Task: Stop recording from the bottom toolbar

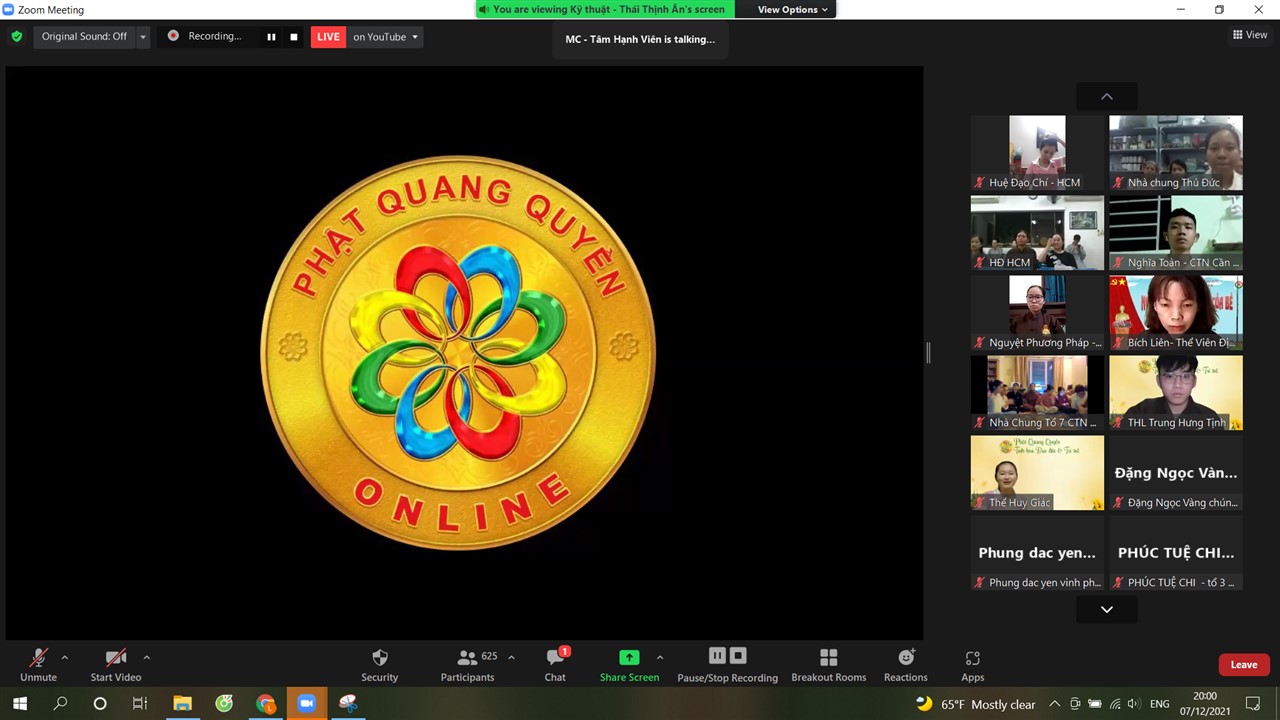Action: click(x=738, y=656)
